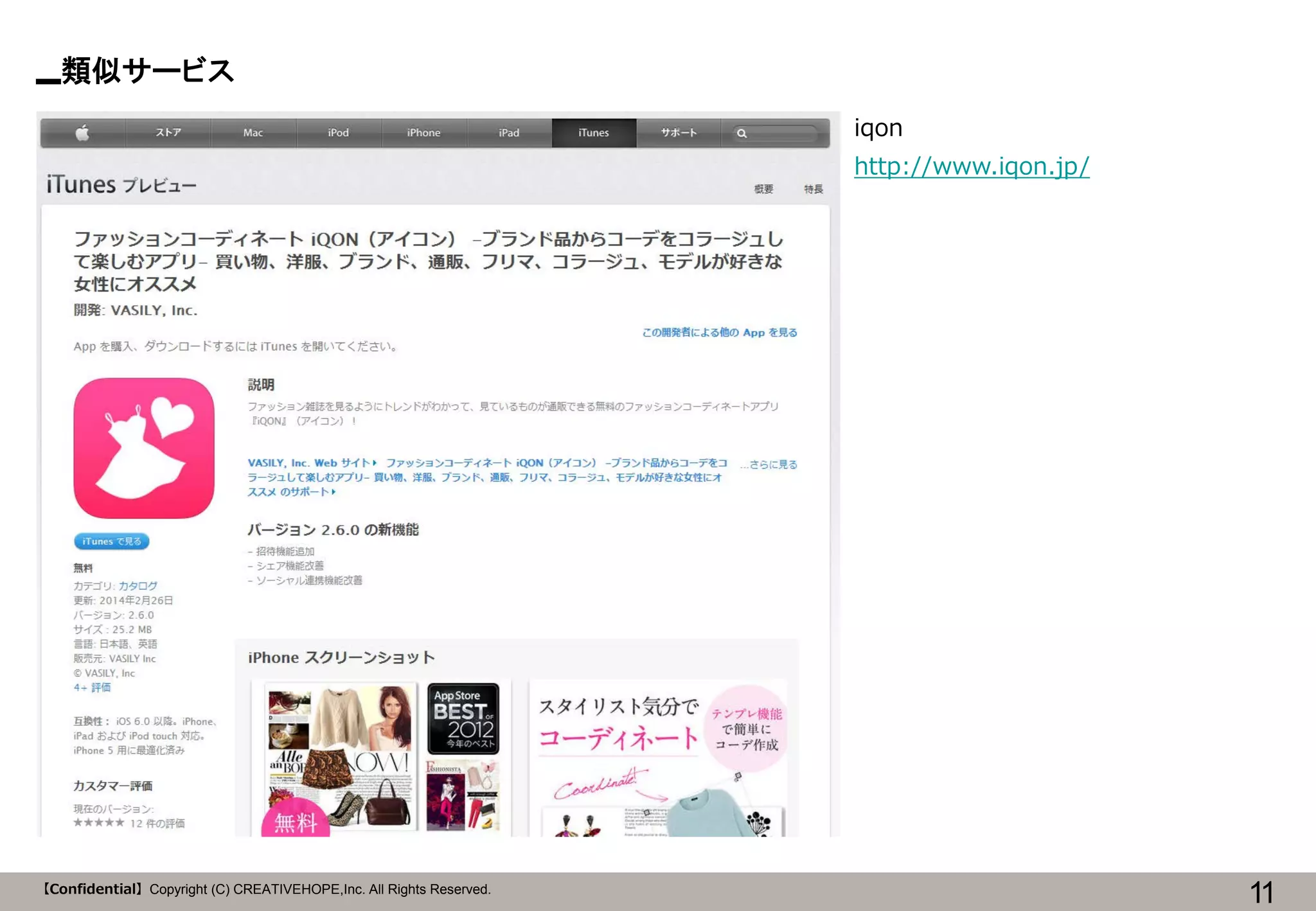Click the magnifier search icon
The width and height of the screenshot is (1316, 911).
pos(742,134)
